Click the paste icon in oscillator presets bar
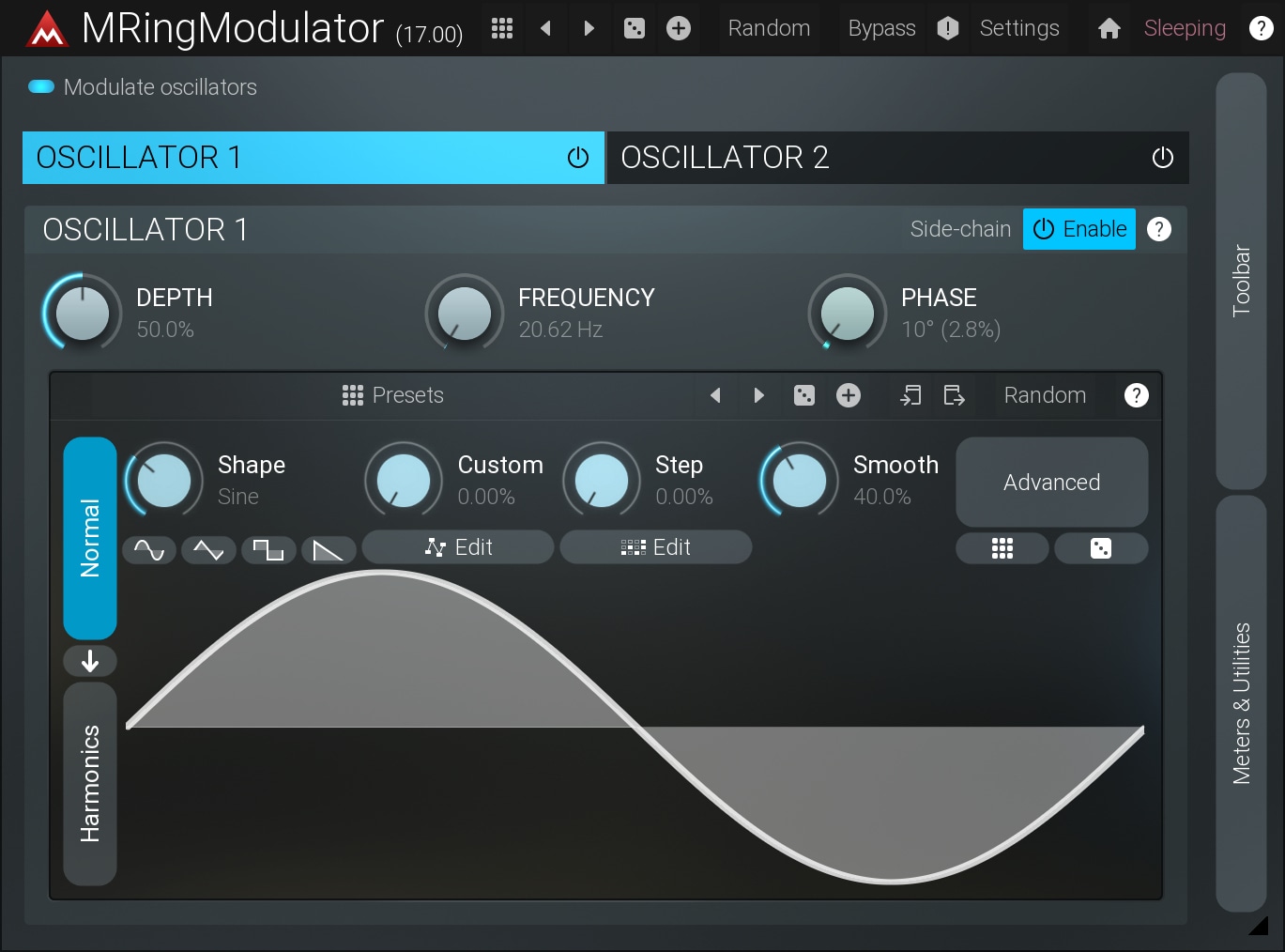The height and width of the screenshot is (952, 1285). [954, 395]
